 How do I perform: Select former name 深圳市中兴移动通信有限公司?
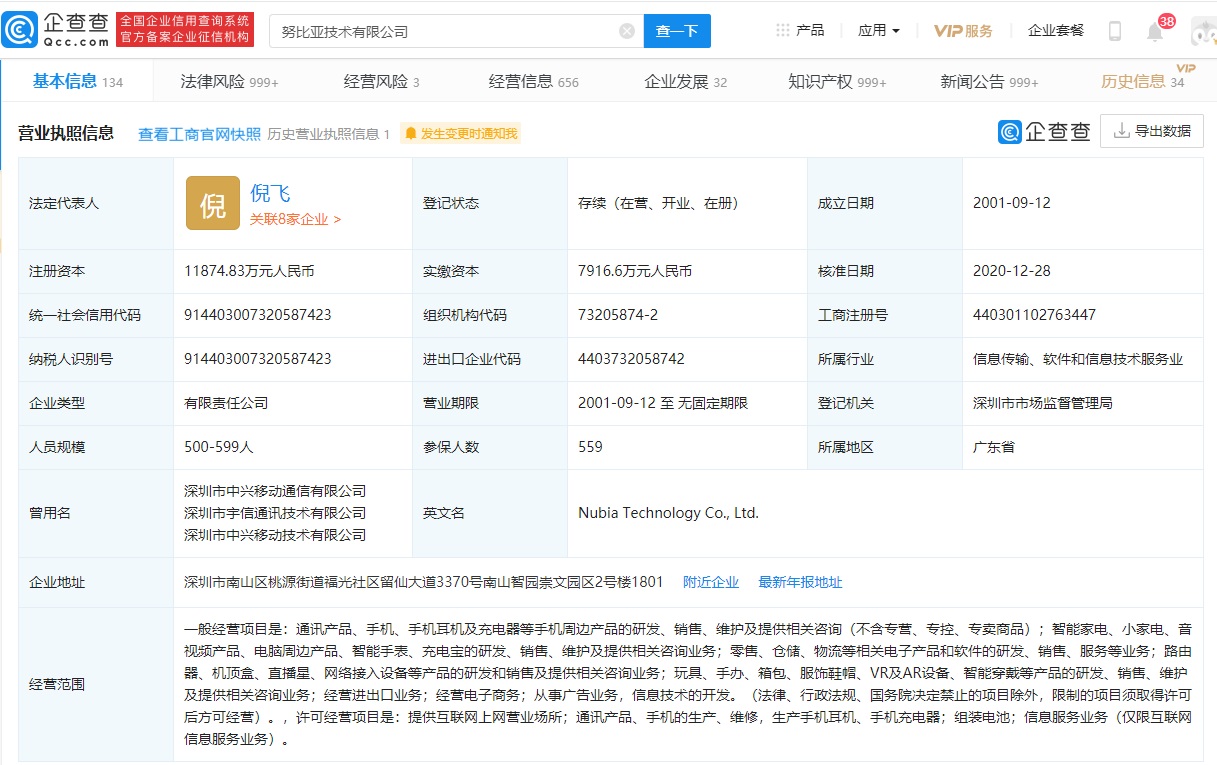[275, 491]
